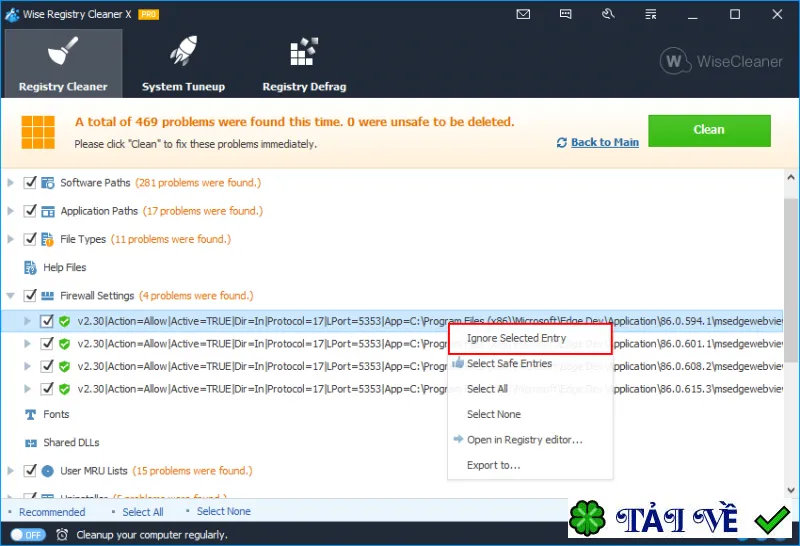This screenshot has height=546, width=800.
Task: Click Cleanup your computer regularly text
Action: [152, 535]
